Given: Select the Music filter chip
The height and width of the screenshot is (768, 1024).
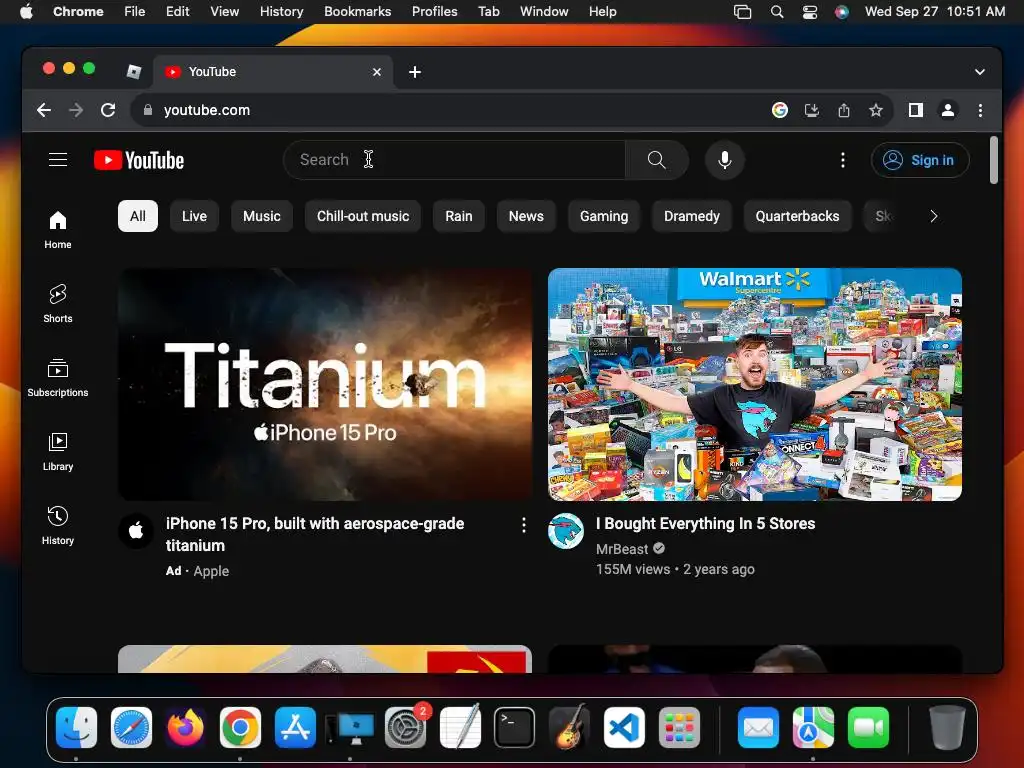Looking at the screenshot, I should coord(262,216).
